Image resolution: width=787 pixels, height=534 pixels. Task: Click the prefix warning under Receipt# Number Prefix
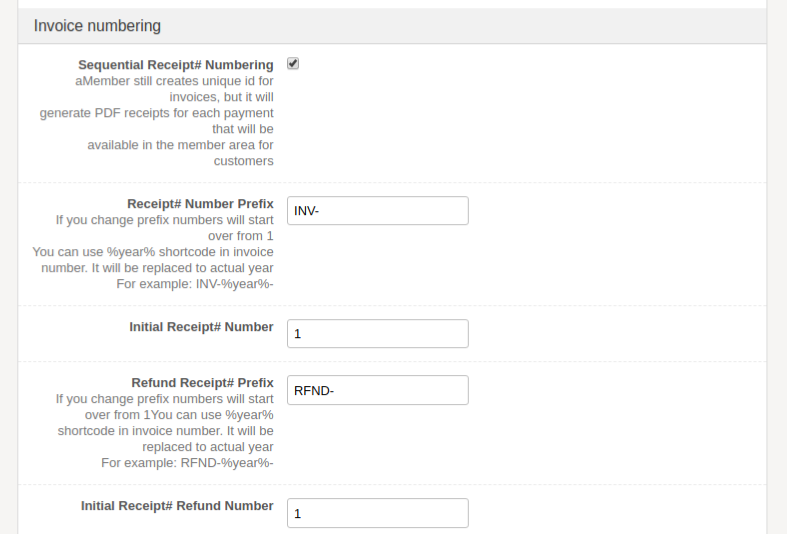164,220
